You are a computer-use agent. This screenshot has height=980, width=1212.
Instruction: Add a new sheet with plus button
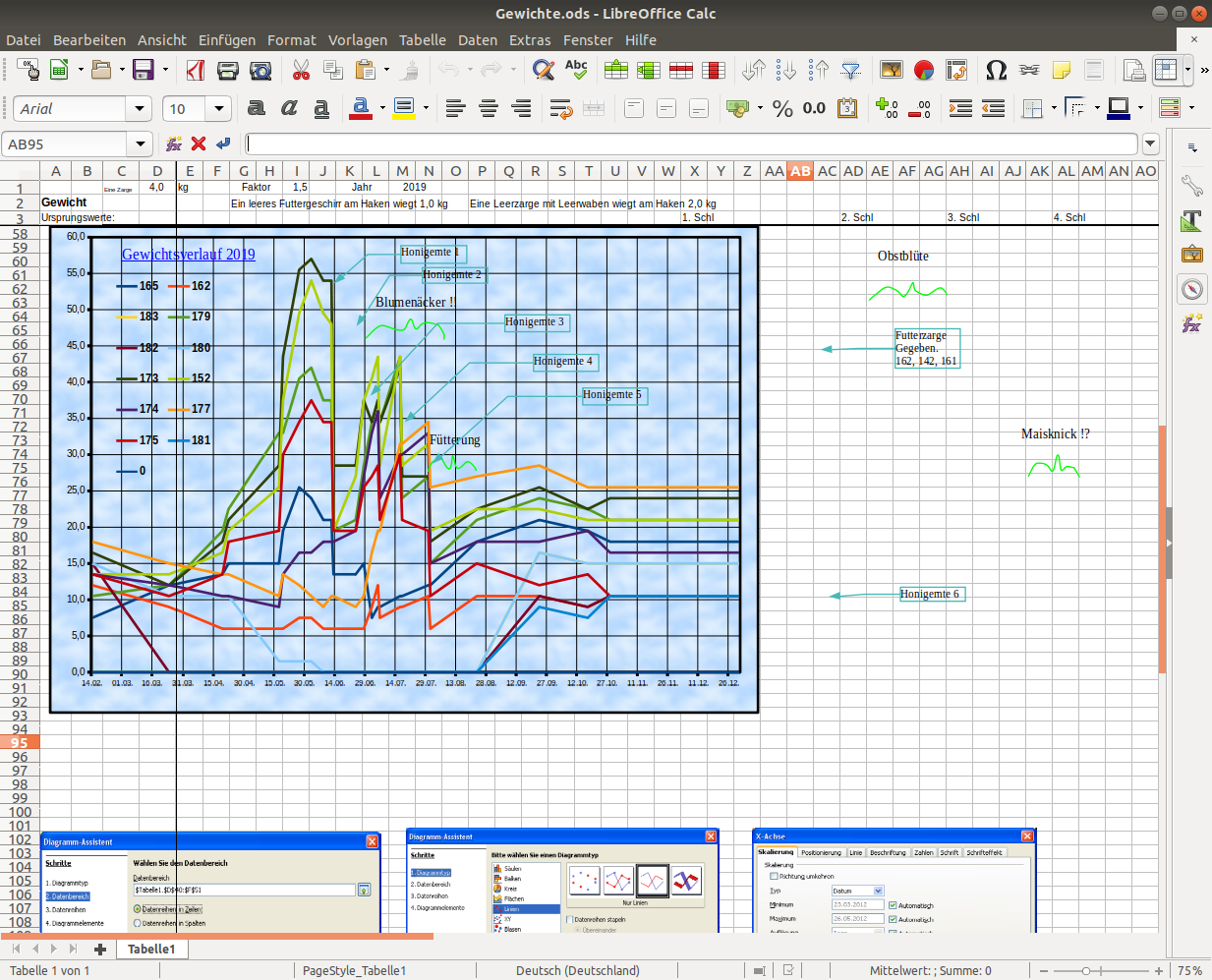(x=99, y=949)
